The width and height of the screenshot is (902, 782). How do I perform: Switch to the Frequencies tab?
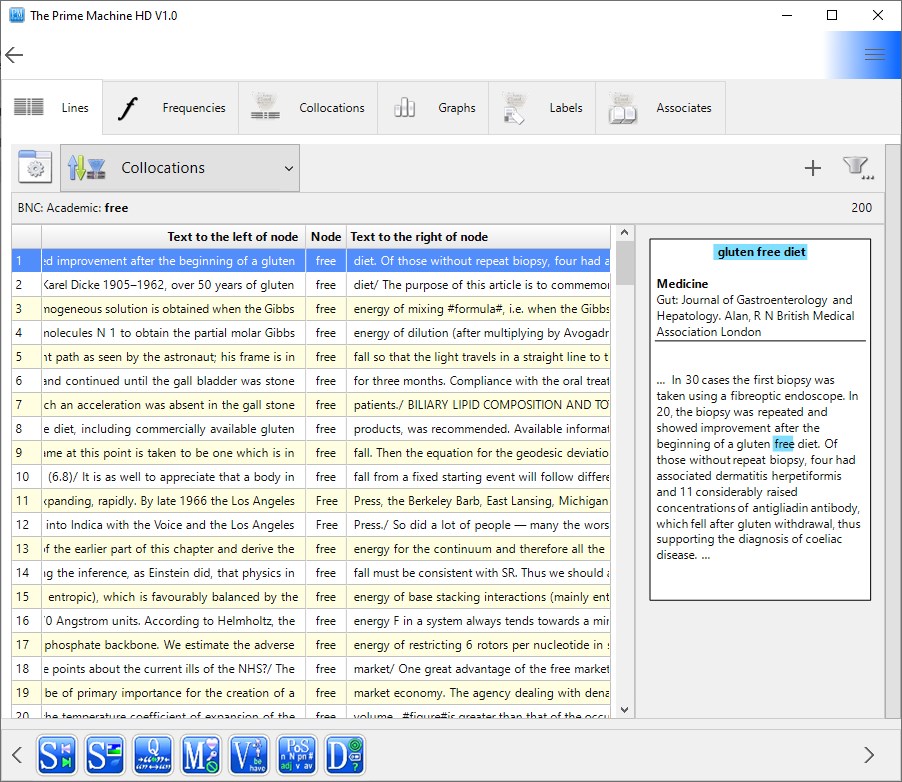coord(171,108)
